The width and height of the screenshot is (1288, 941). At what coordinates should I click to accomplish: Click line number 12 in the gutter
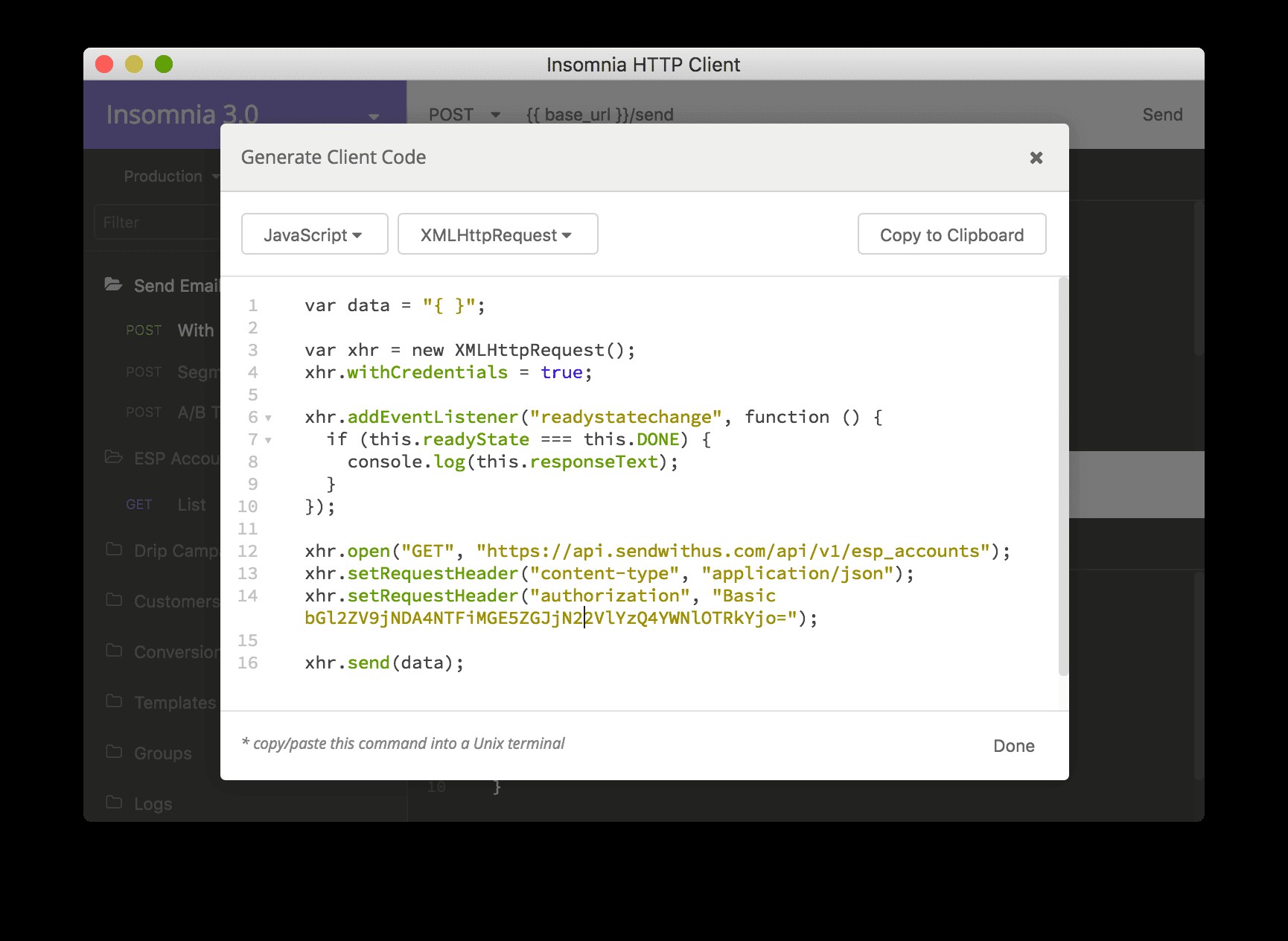[248, 552]
